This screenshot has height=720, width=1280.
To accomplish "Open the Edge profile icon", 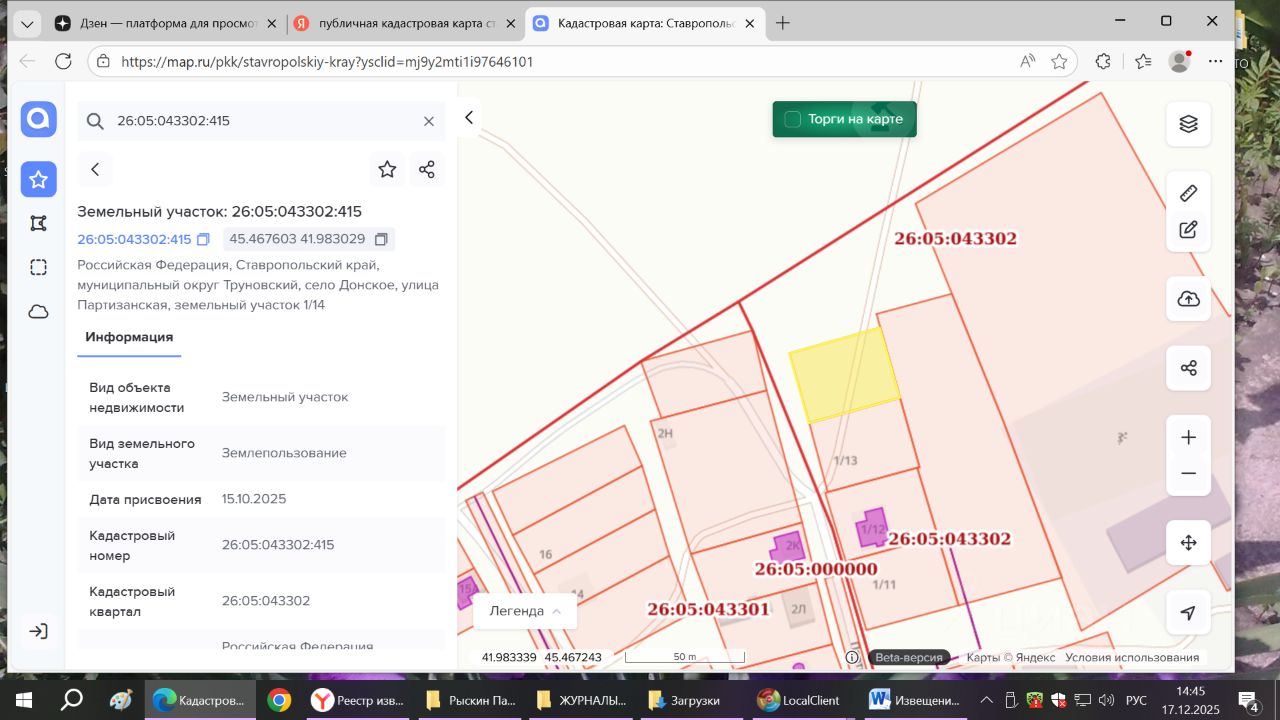I will click(1180, 61).
